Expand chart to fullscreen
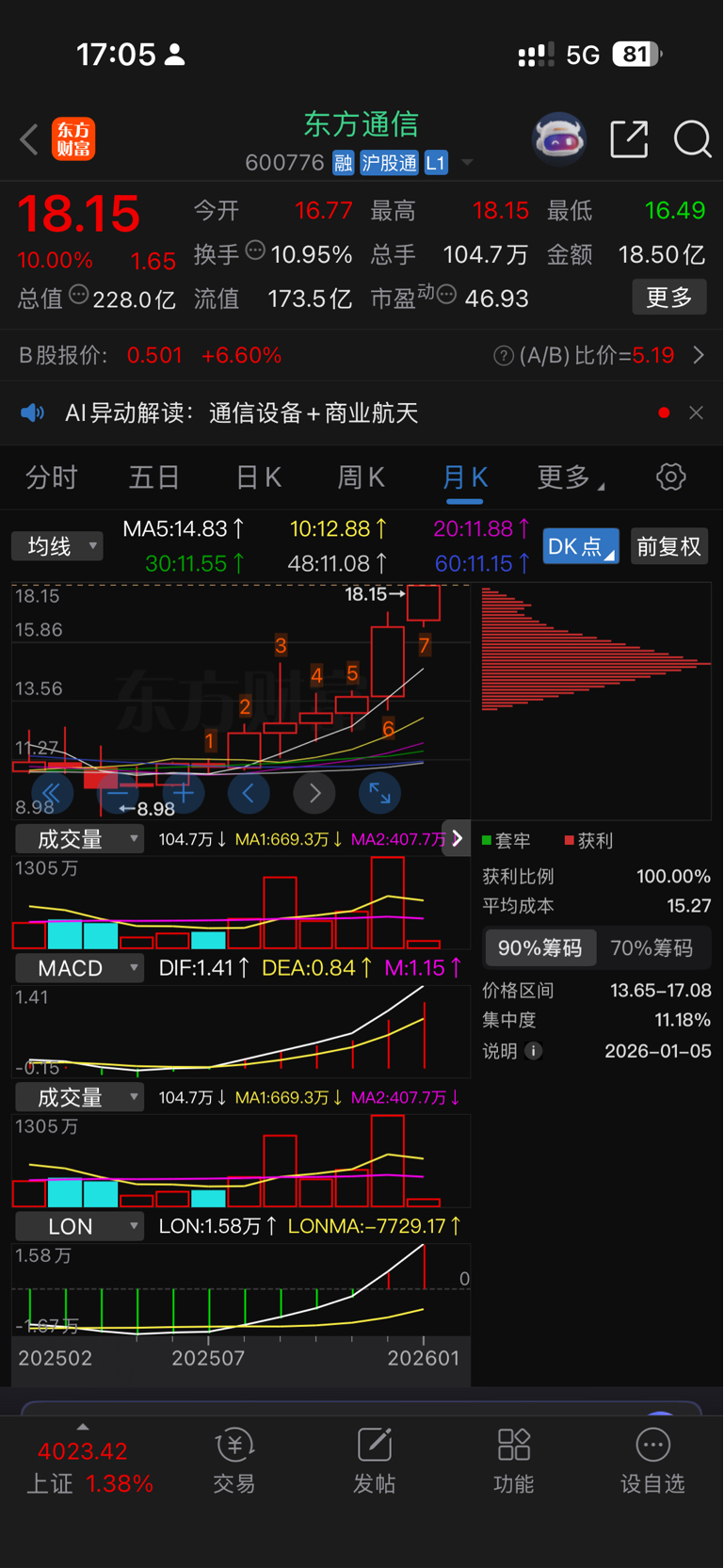 coord(379,793)
